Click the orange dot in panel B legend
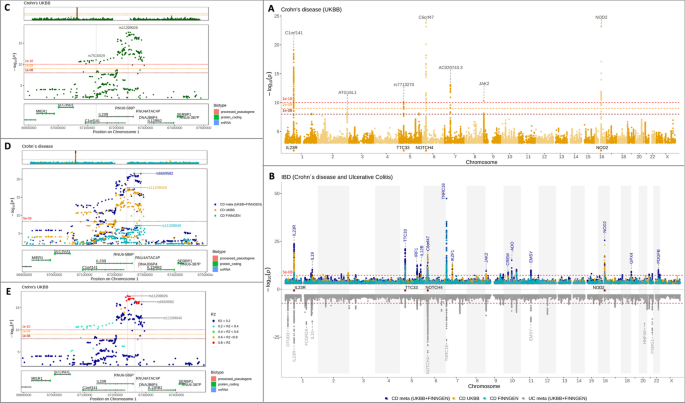 456,399
